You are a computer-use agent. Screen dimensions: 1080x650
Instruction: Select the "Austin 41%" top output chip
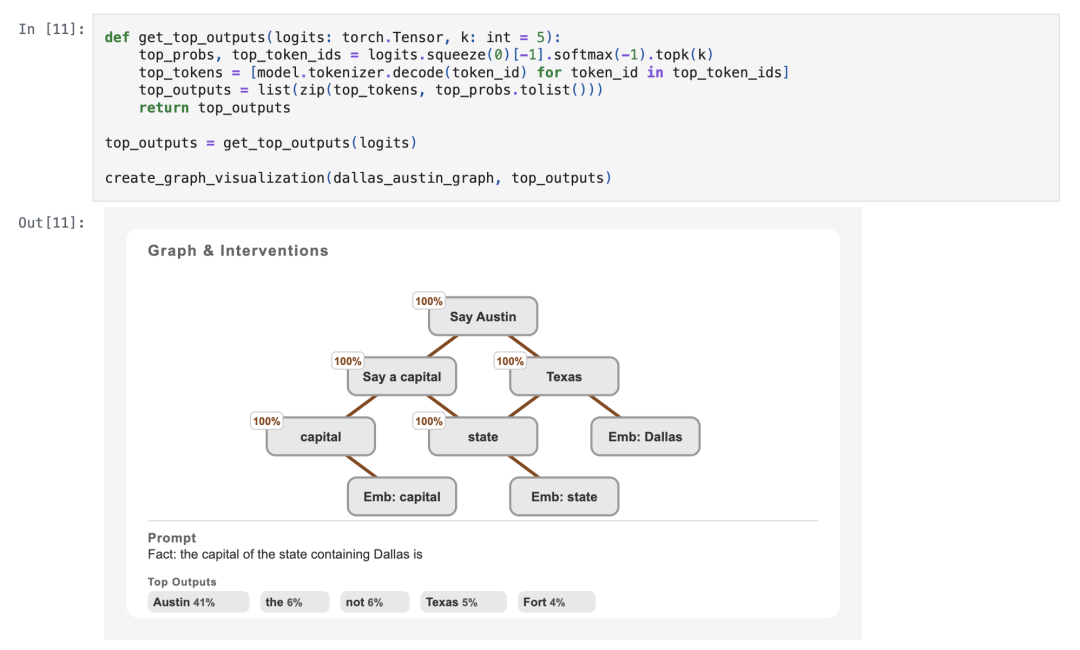click(198, 602)
